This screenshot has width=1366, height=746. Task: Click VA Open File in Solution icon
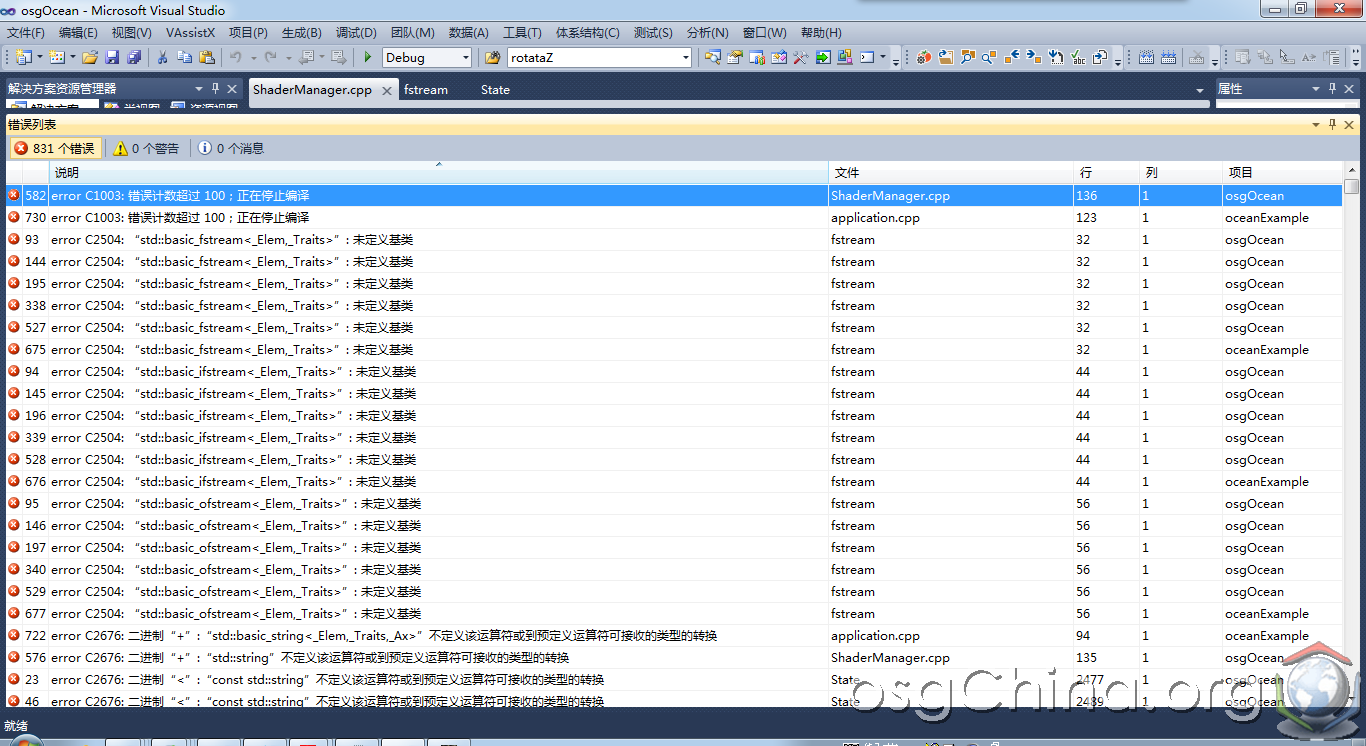click(x=945, y=57)
